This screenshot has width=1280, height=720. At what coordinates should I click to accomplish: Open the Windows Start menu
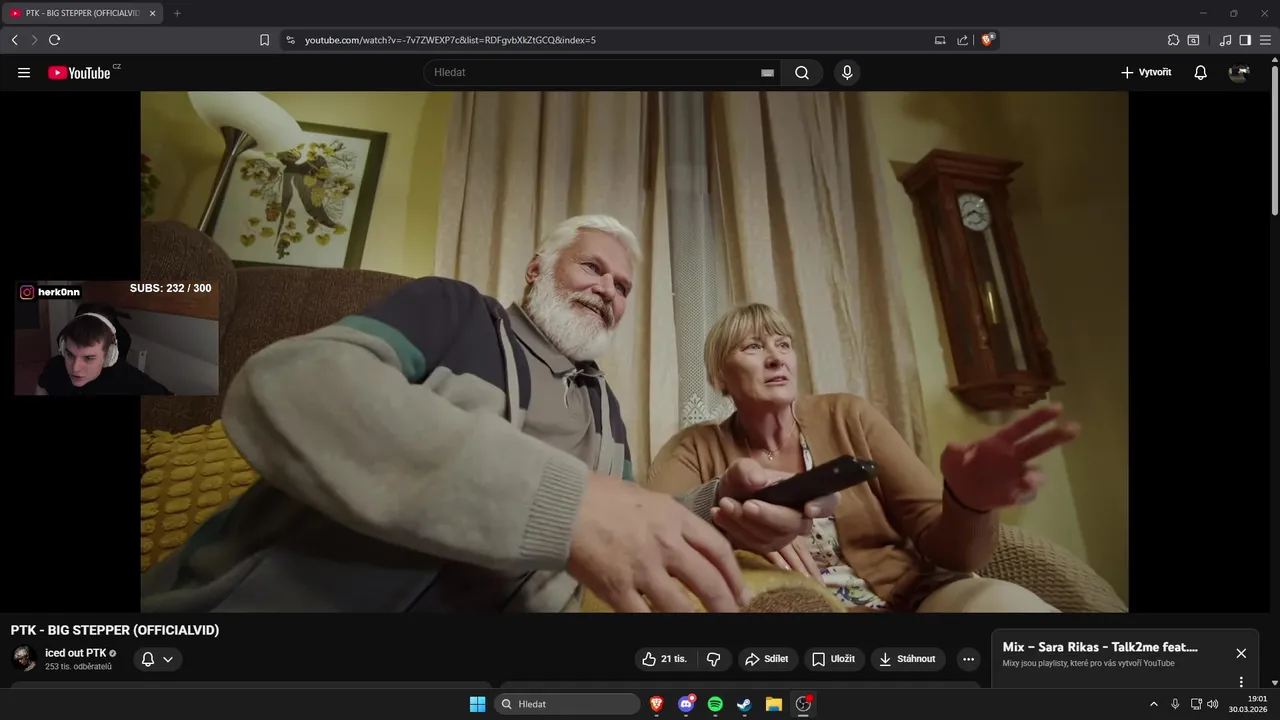478,704
